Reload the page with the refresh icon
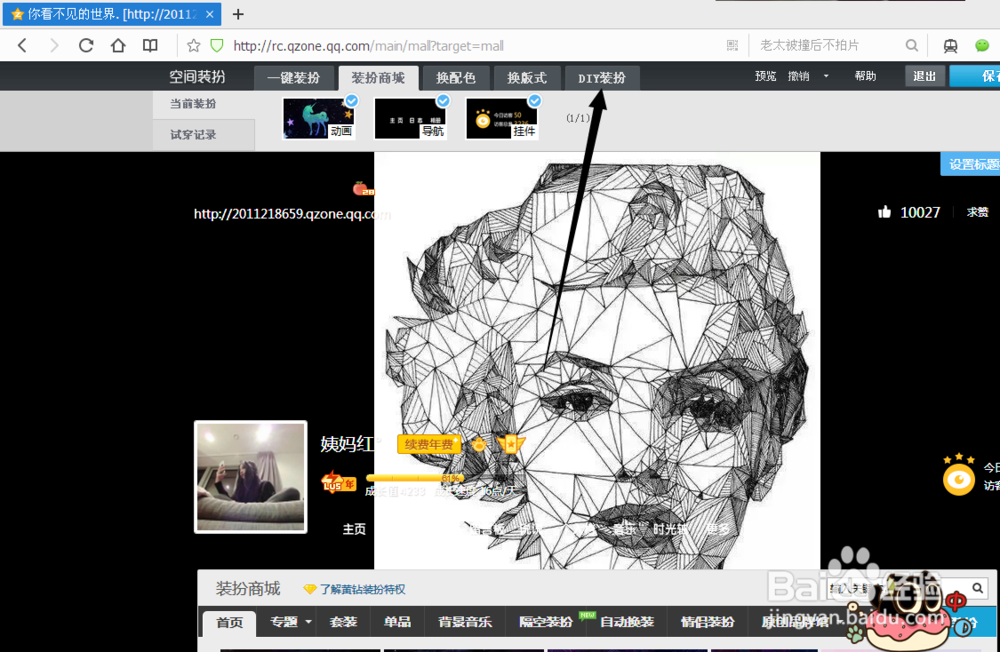 click(x=86, y=45)
